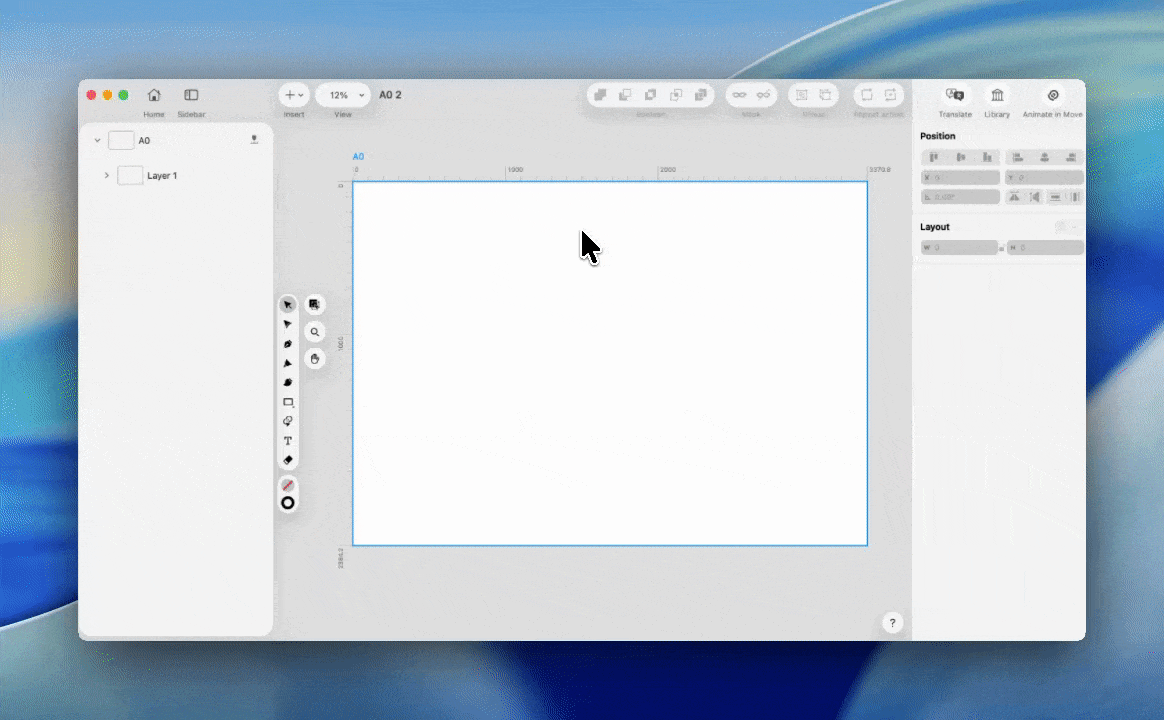Click the X position input field
Image resolution: width=1164 pixels, height=720 pixels.
point(961,178)
